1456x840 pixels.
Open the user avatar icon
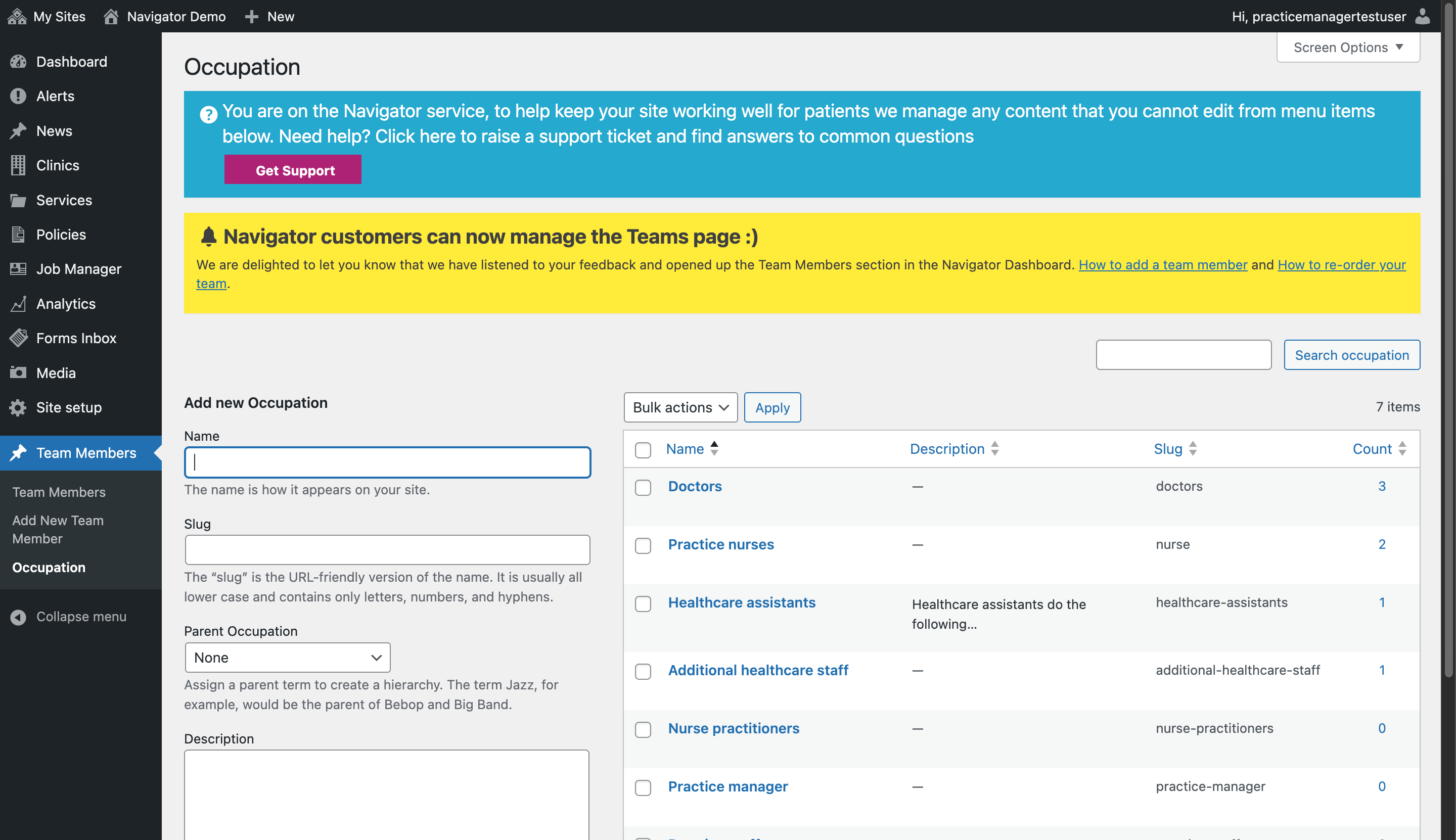(x=1423, y=16)
